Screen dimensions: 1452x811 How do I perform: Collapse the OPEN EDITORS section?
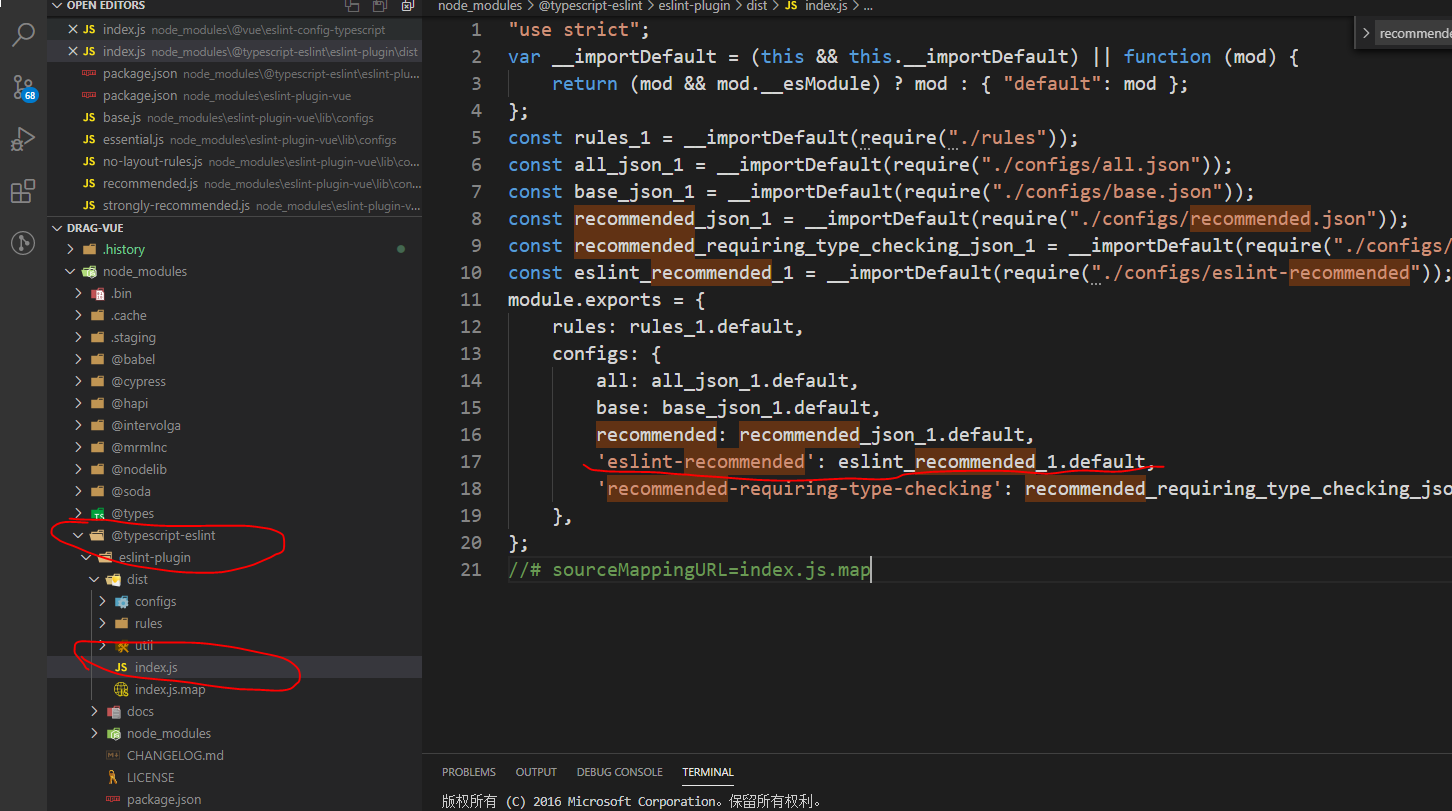57,6
